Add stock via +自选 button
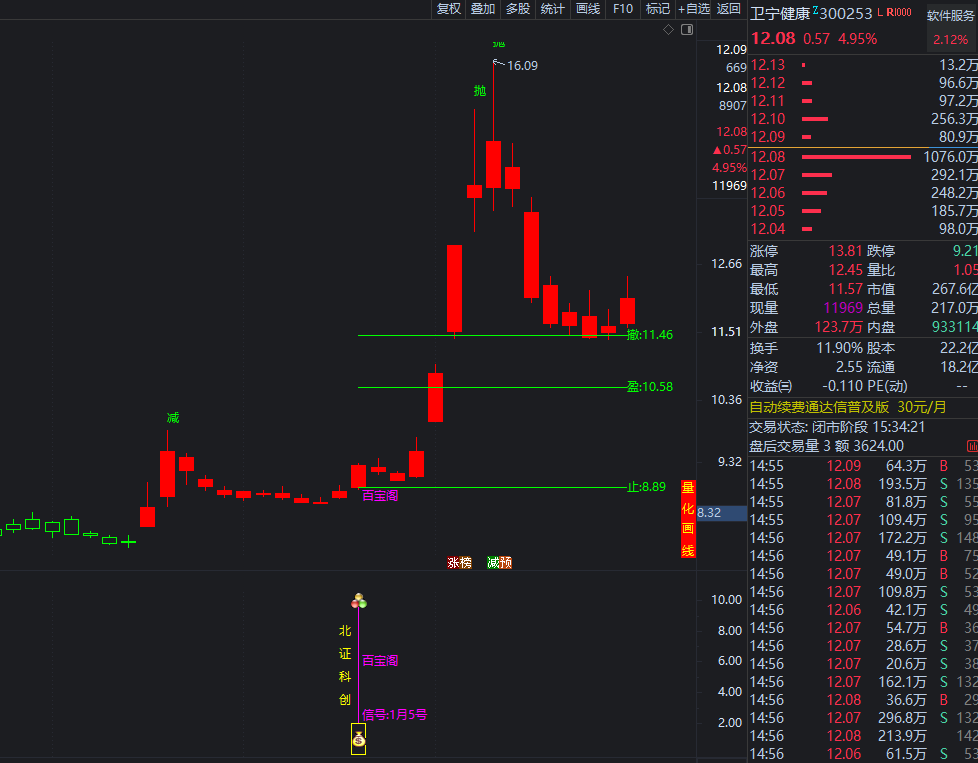Viewport: 978px width, 763px height. 694,9
